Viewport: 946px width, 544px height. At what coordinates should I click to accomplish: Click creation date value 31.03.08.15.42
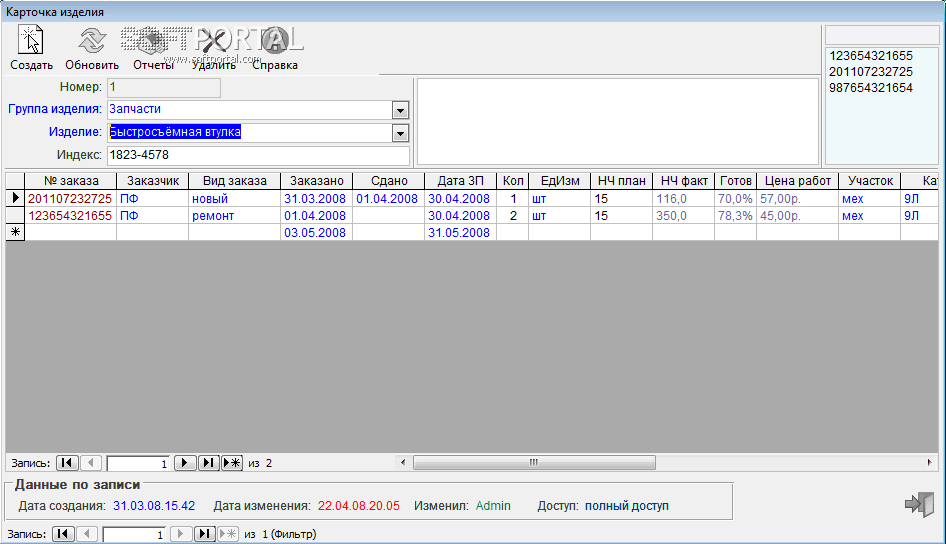click(x=154, y=506)
